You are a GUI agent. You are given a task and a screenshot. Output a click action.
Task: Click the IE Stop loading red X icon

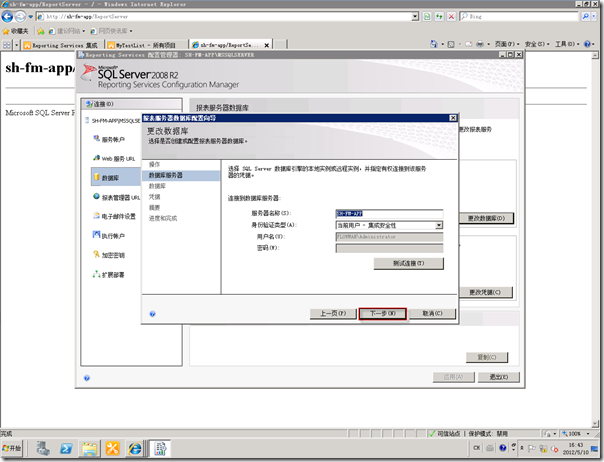451,16
